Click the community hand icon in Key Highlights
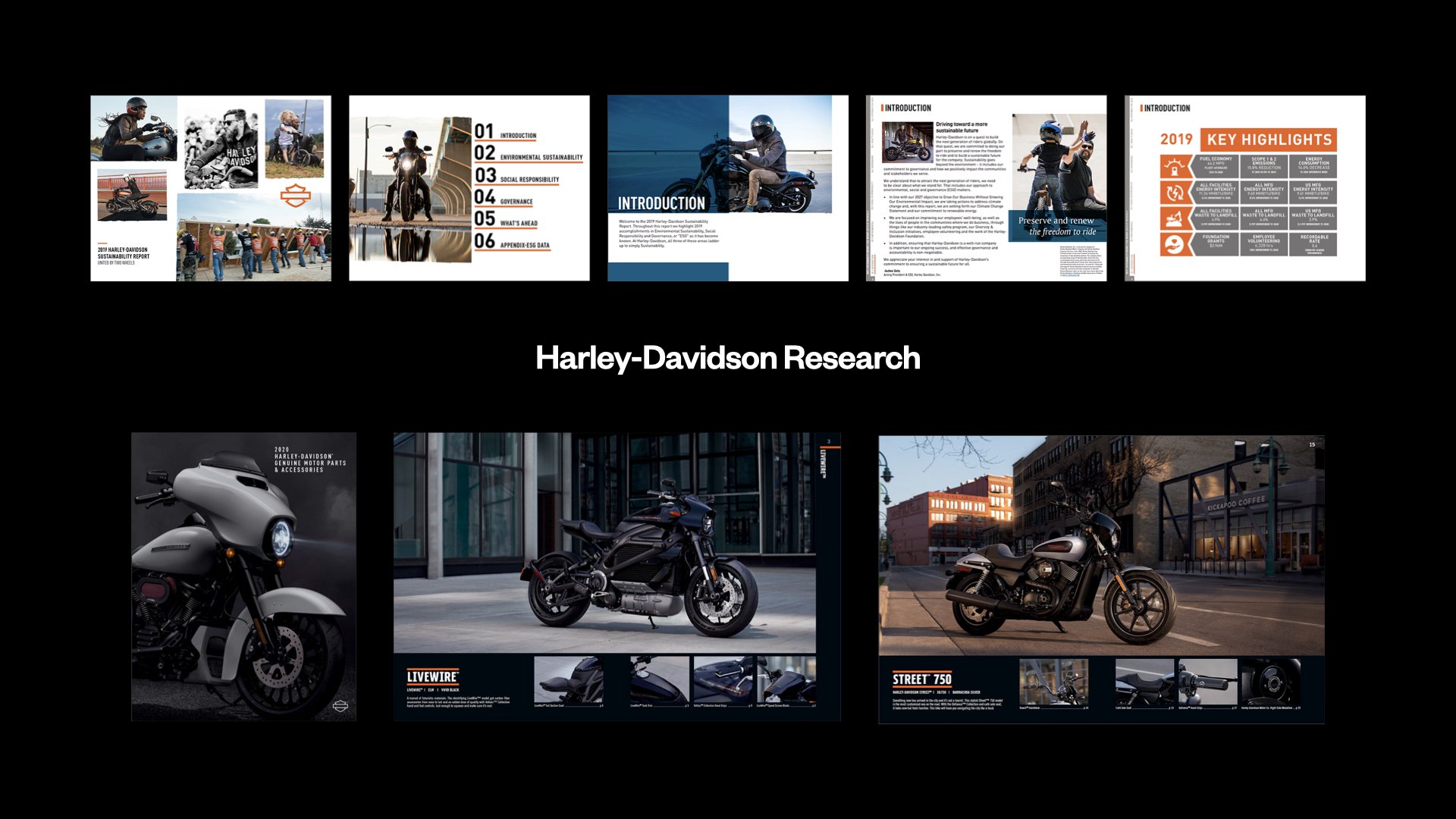The height and width of the screenshot is (819, 1456). pyautogui.click(x=1174, y=245)
